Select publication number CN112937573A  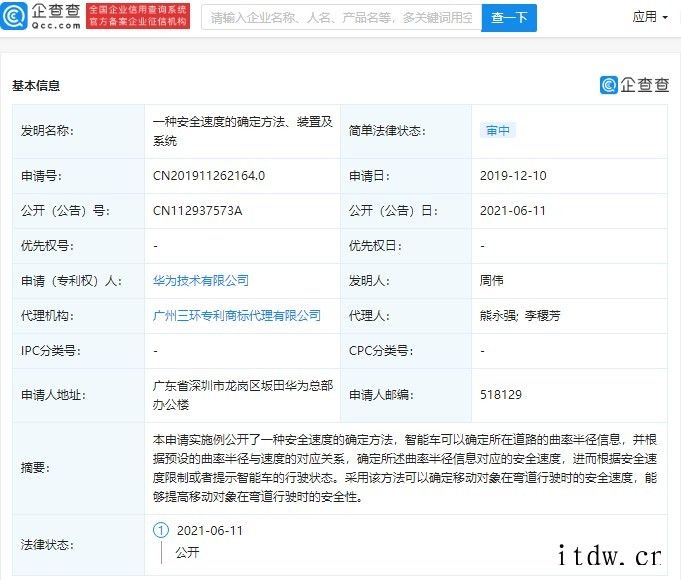(x=197, y=211)
